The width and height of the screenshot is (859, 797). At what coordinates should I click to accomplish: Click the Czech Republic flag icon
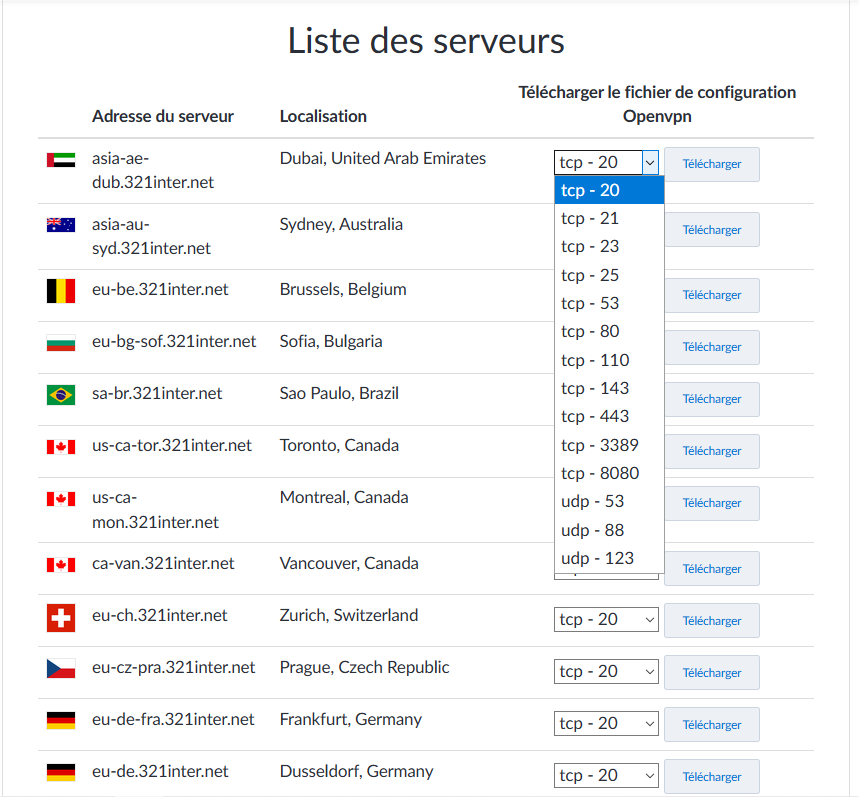click(60, 670)
